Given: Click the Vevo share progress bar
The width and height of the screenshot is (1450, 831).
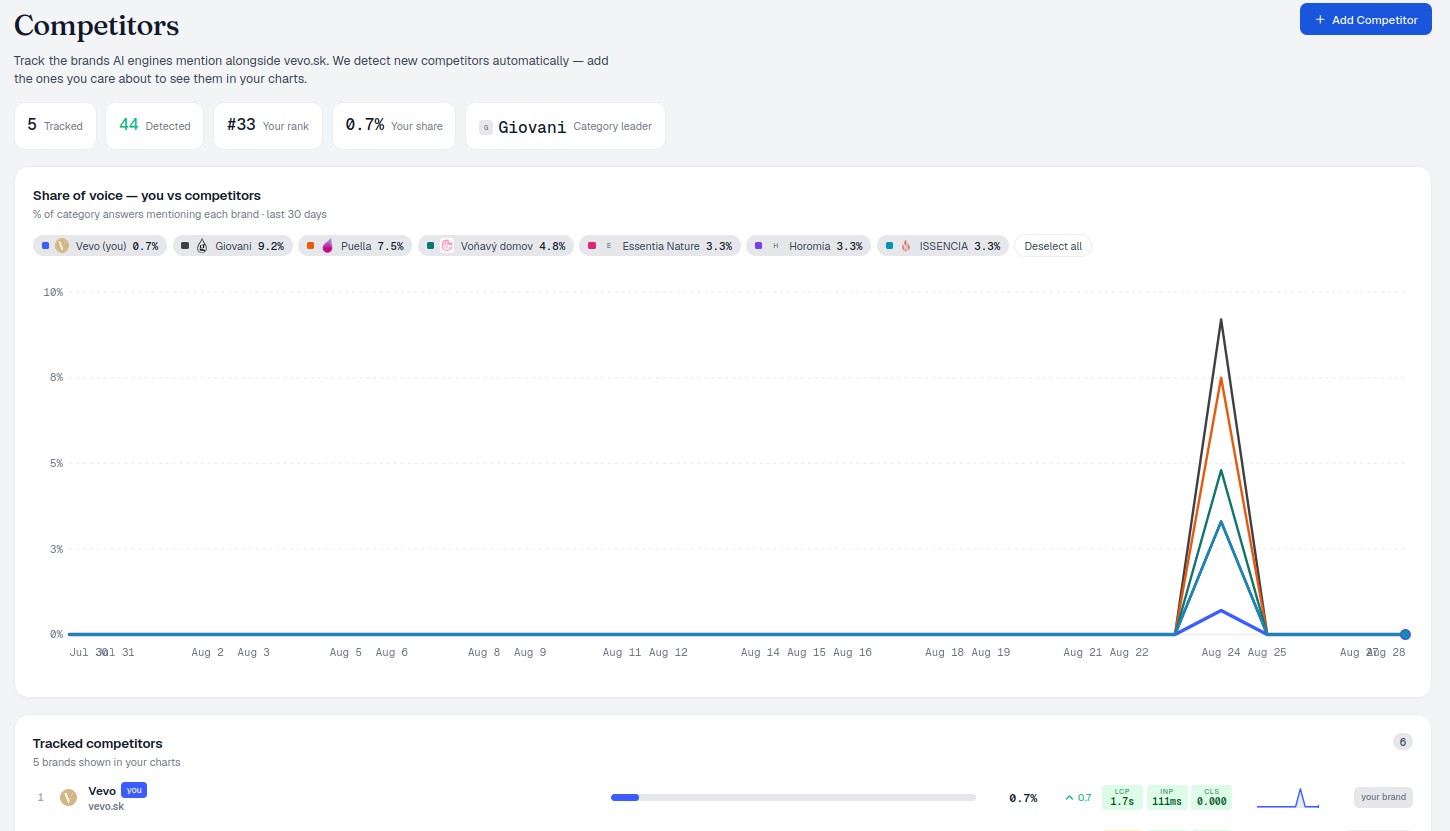Looking at the screenshot, I should [x=793, y=797].
